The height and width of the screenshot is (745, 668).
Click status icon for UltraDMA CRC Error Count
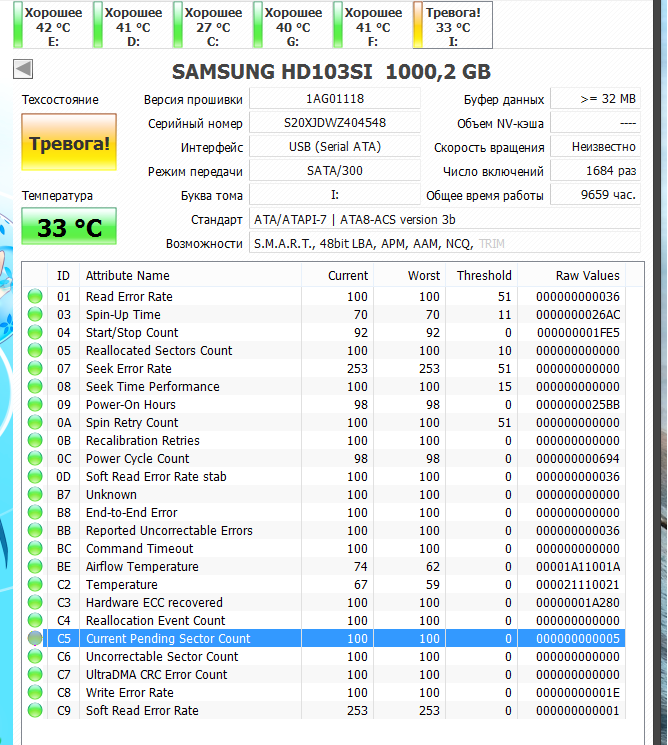(35, 674)
